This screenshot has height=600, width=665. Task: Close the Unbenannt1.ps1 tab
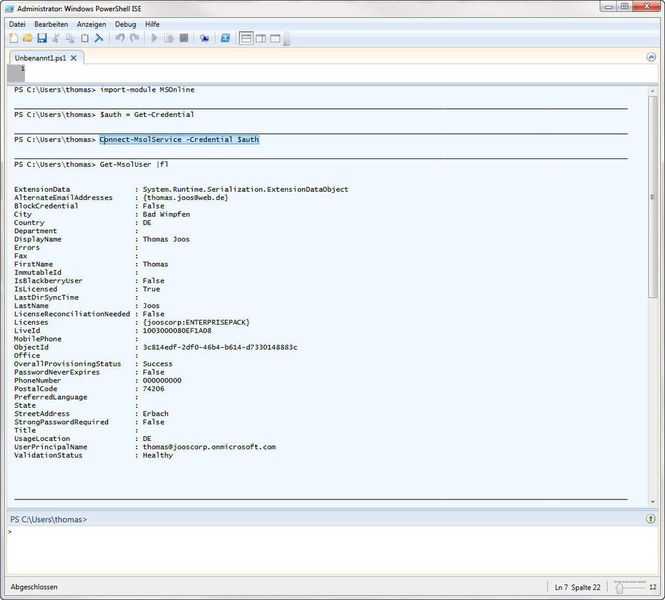pyautogui.click(x=74, y=58)
